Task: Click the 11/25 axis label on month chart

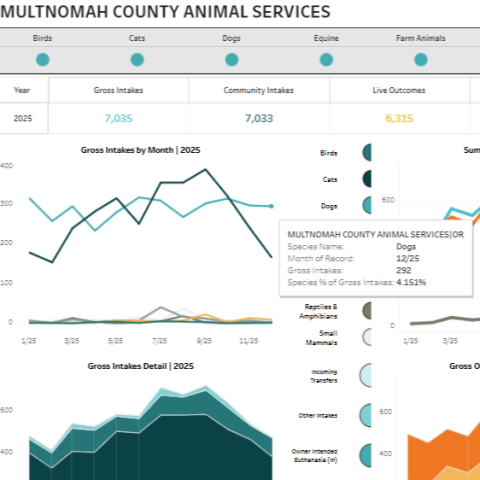Action: [249, 341]
